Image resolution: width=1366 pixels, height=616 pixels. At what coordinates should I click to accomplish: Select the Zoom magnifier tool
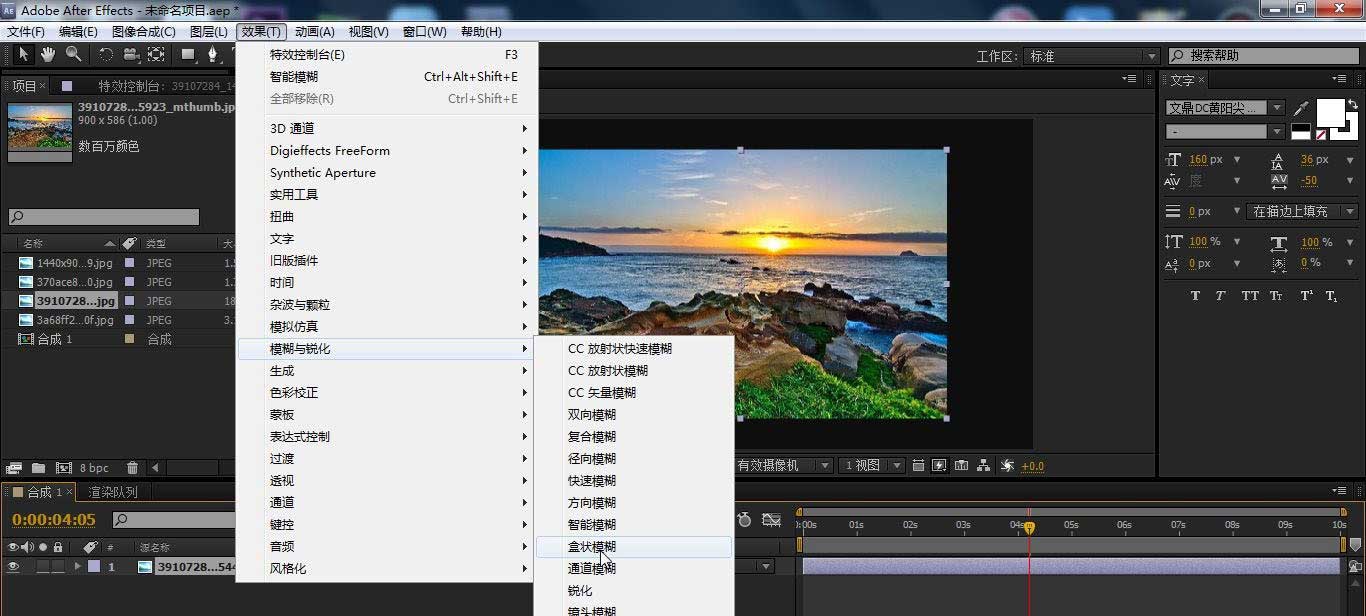(73, 55)
